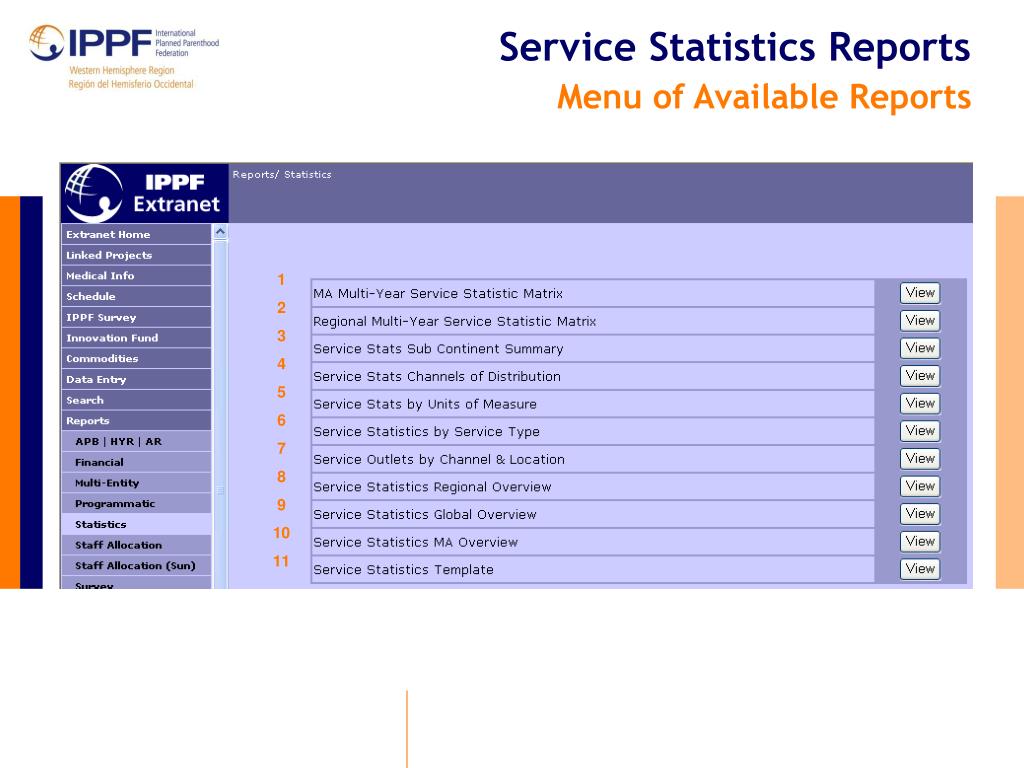The width and height of the screenshot is (1024, 768).
Task: Open Linked Projects menu item
Action: (136, 255)
